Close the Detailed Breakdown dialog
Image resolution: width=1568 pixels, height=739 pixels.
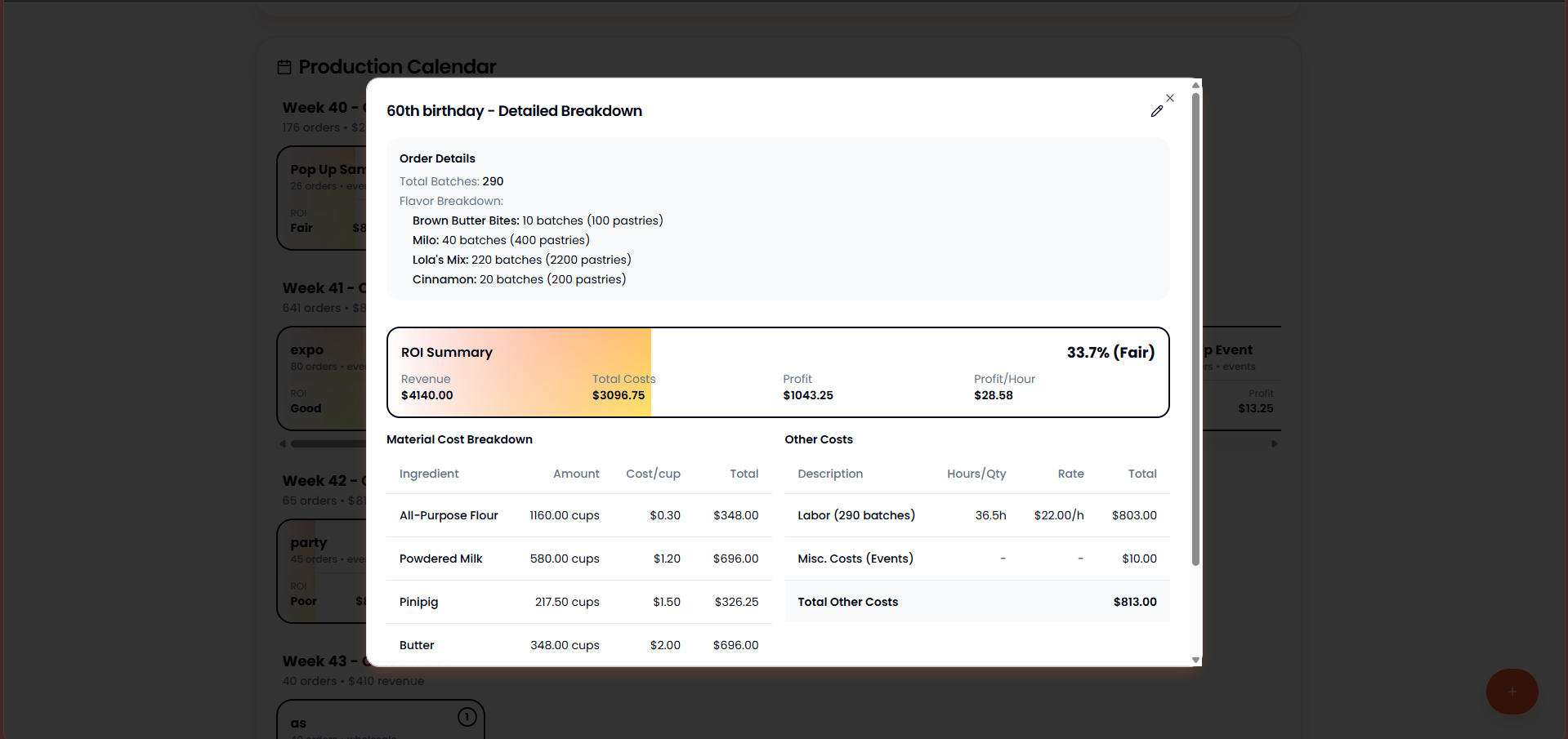pyautogui.click(x=1170, y=98)
